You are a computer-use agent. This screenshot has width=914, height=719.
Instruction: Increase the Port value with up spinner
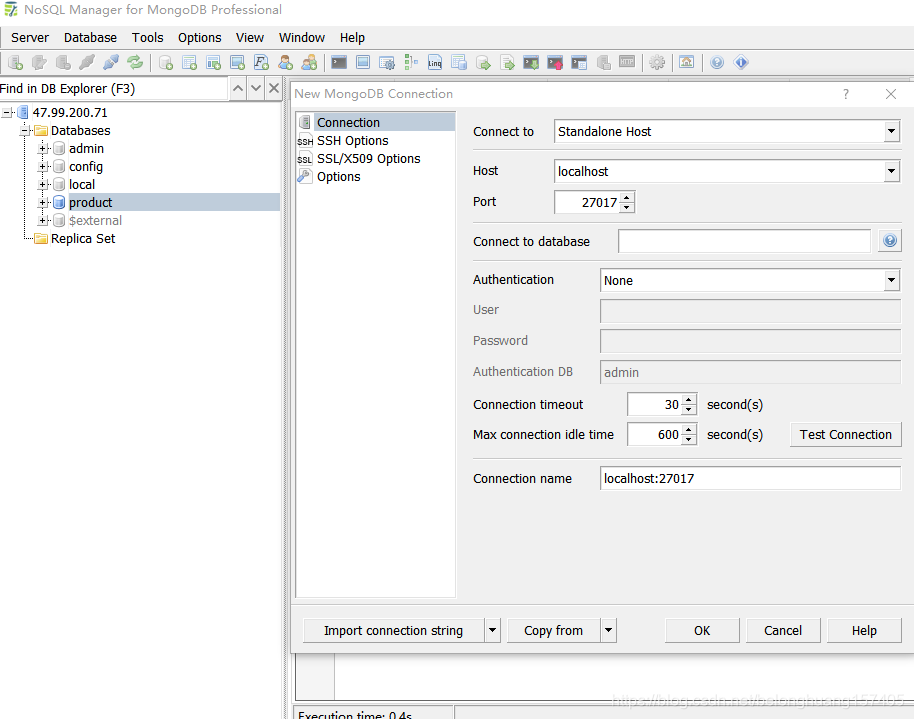click(627, 197)
